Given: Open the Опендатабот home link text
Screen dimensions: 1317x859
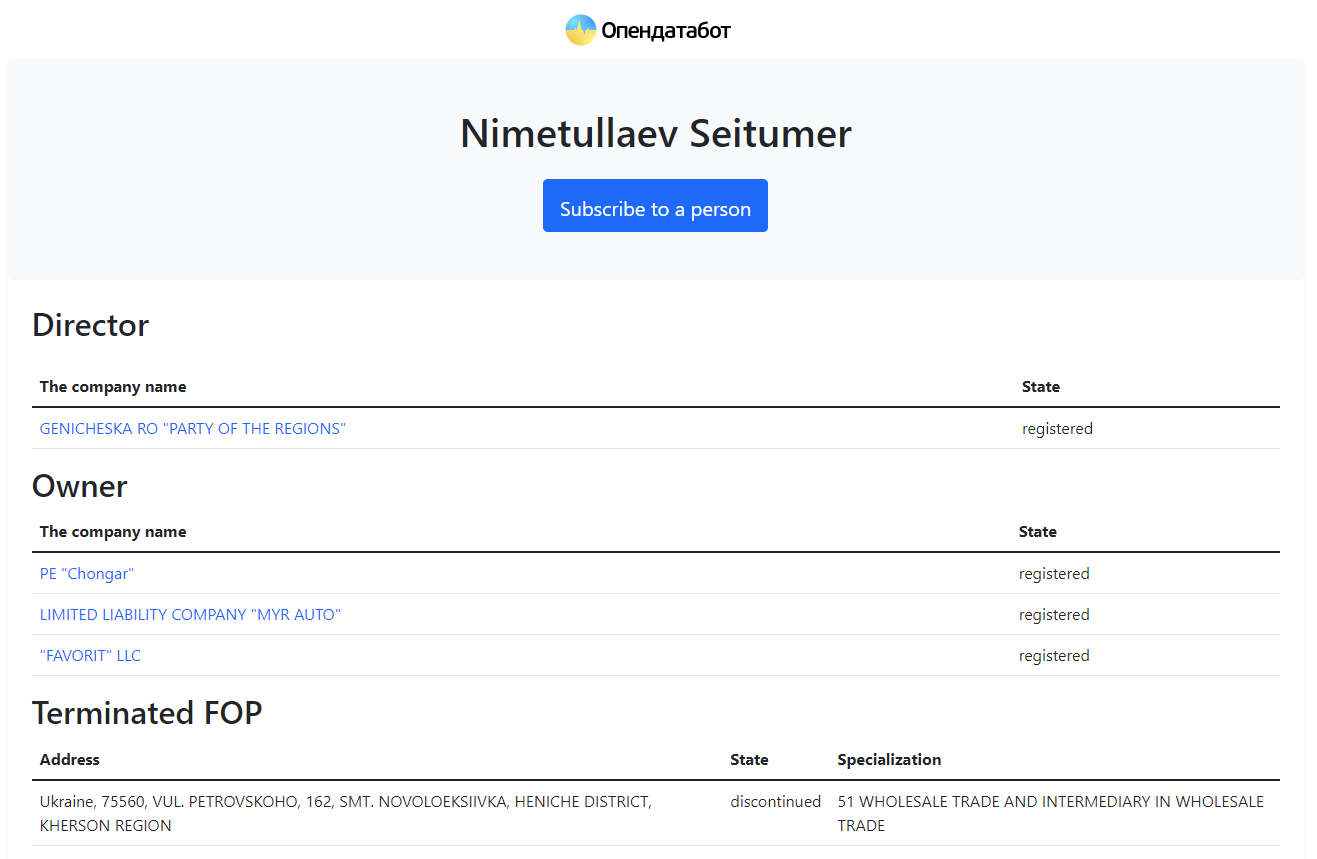Looking at the screenshot, I should click(666, 31).
